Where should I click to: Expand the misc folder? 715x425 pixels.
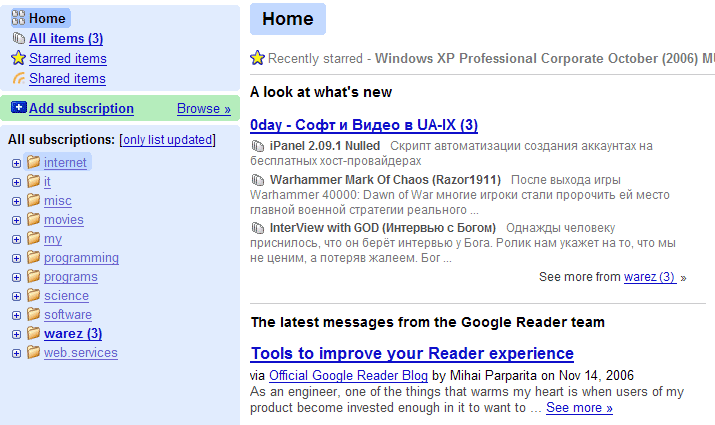pyautogui.click(x=16, y=202)
